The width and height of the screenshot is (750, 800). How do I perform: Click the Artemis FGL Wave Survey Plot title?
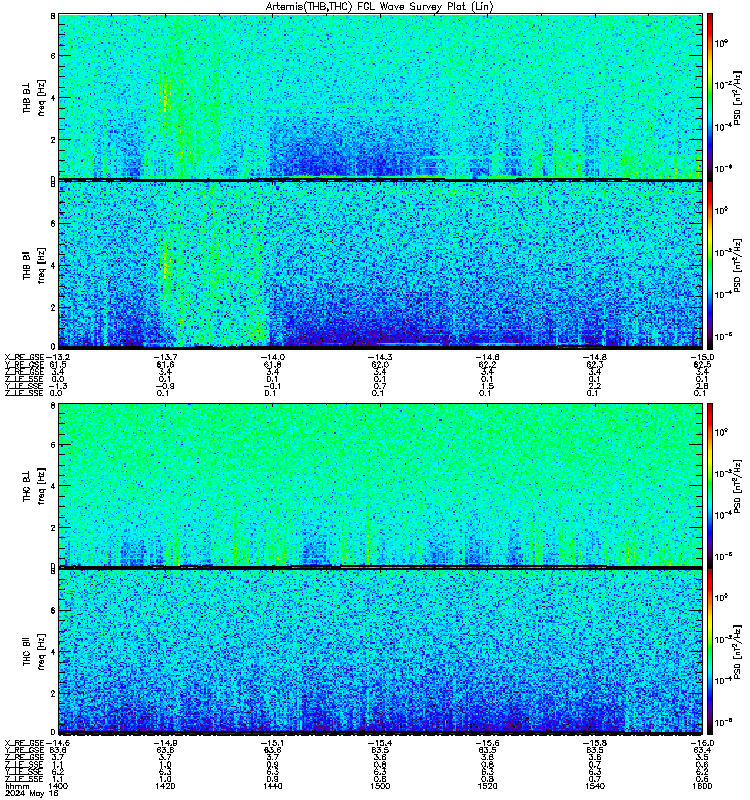tap(380, 7)
